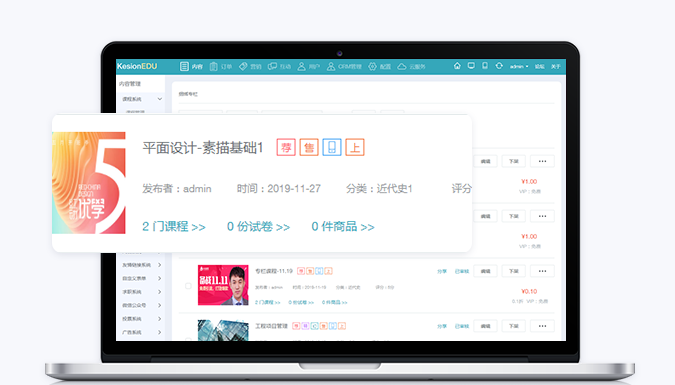Open '0 件商品 >>' under 专栏课程-11.19
The height and width of the screenshot is (385, 675).
334,302
